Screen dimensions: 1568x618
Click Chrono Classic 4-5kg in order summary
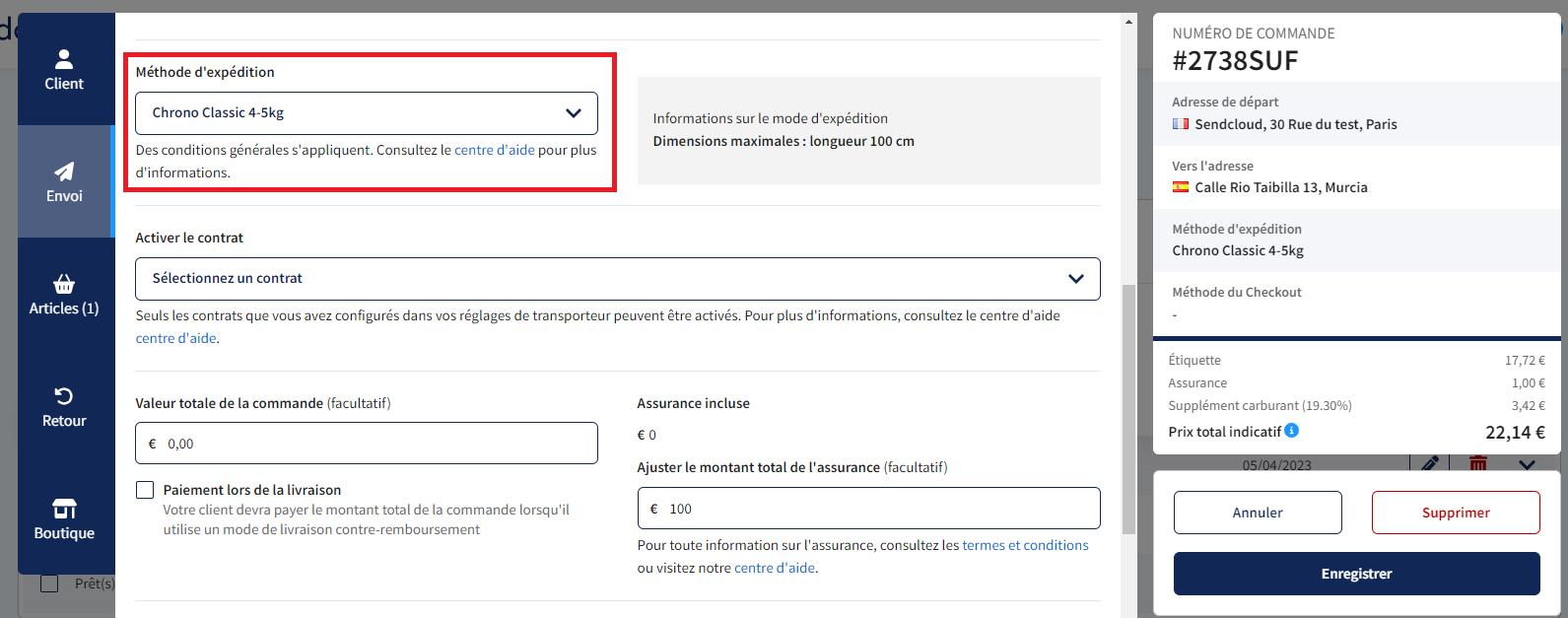1238,250
